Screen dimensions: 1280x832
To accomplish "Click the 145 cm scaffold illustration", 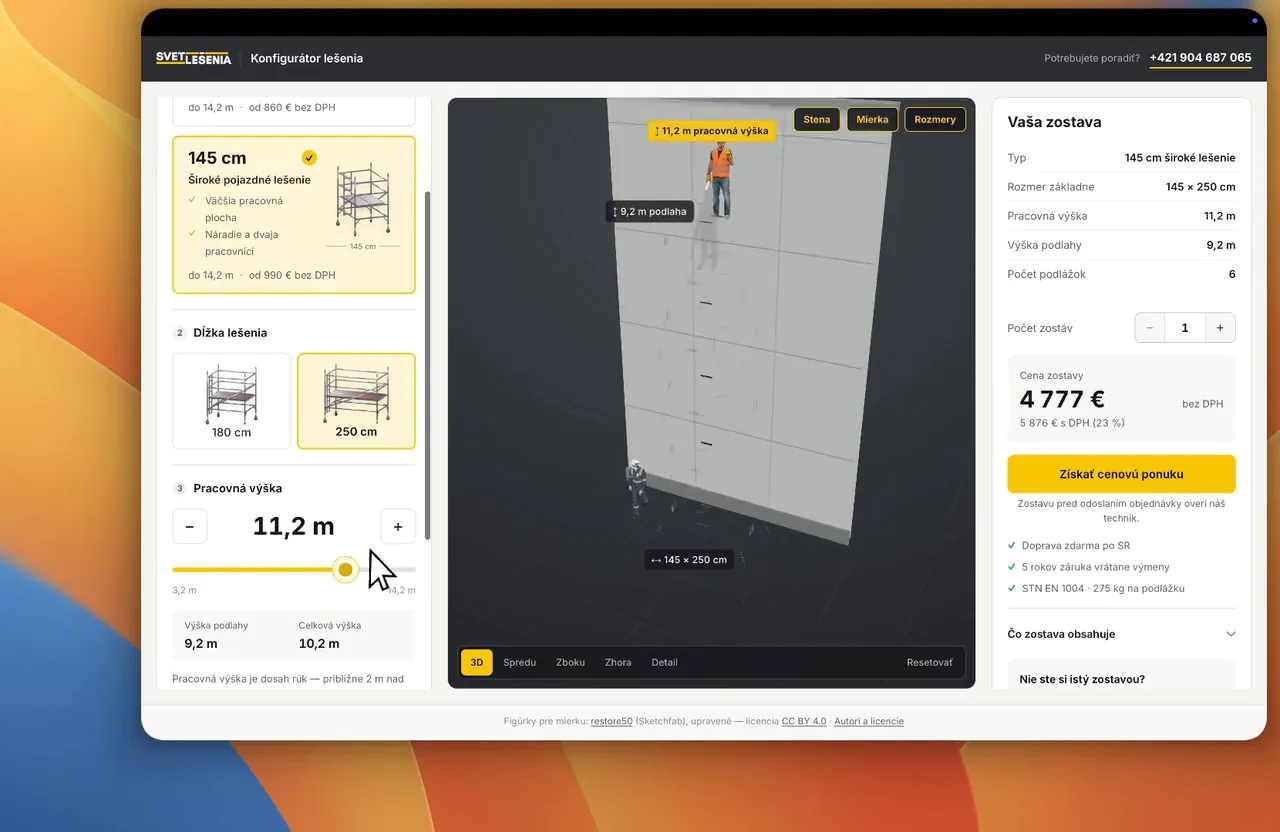I will point(362,201).
